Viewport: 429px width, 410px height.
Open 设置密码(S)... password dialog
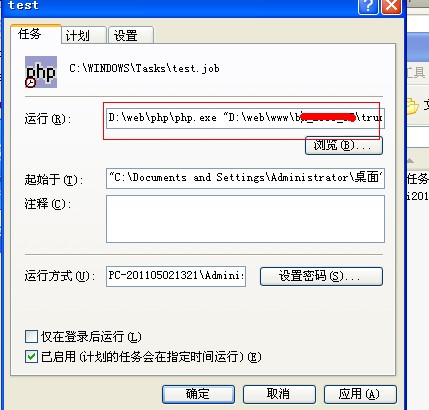tap(321, 276)
